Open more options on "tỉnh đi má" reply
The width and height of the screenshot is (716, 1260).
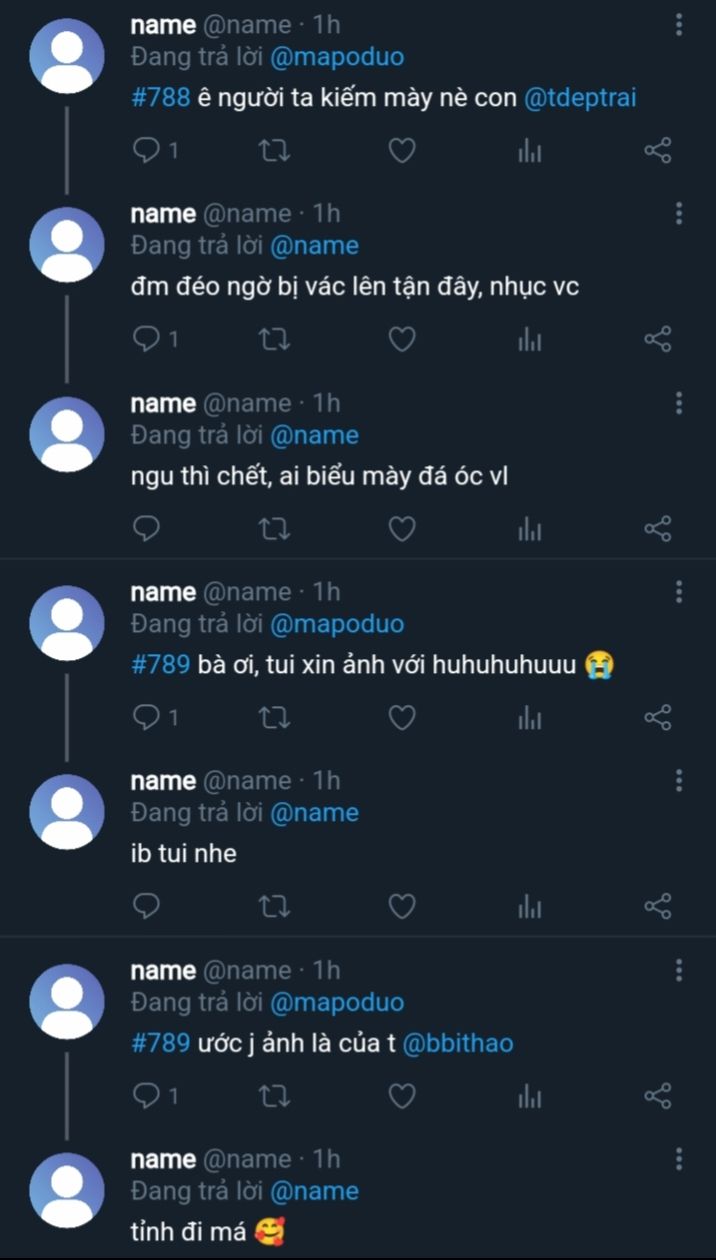coord(679,1160)
